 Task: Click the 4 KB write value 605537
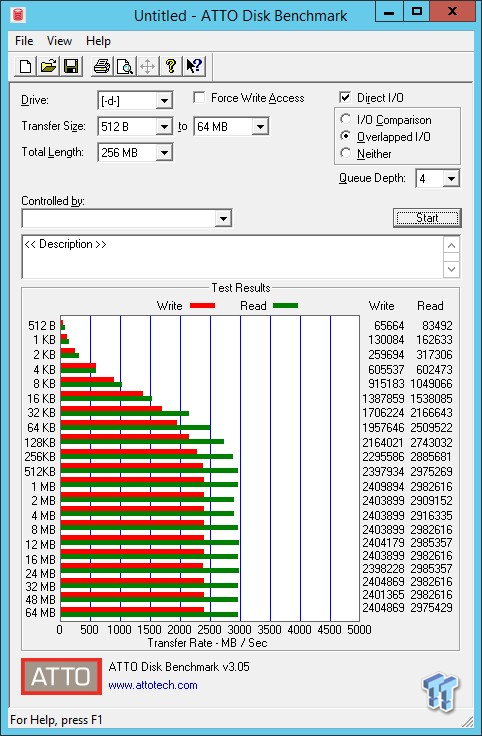(x=386, y=370)
